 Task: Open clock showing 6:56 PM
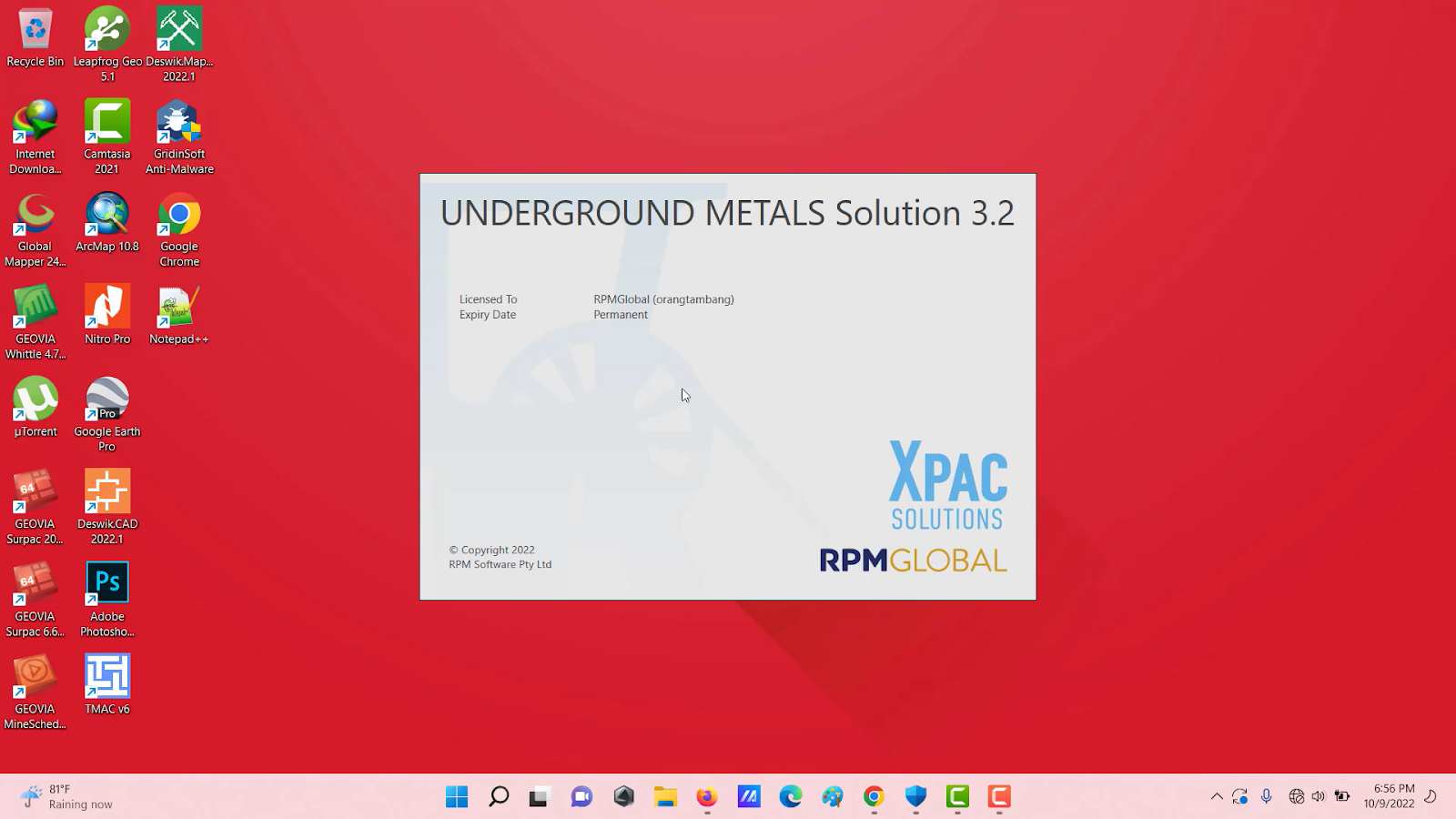[1389, 796]
